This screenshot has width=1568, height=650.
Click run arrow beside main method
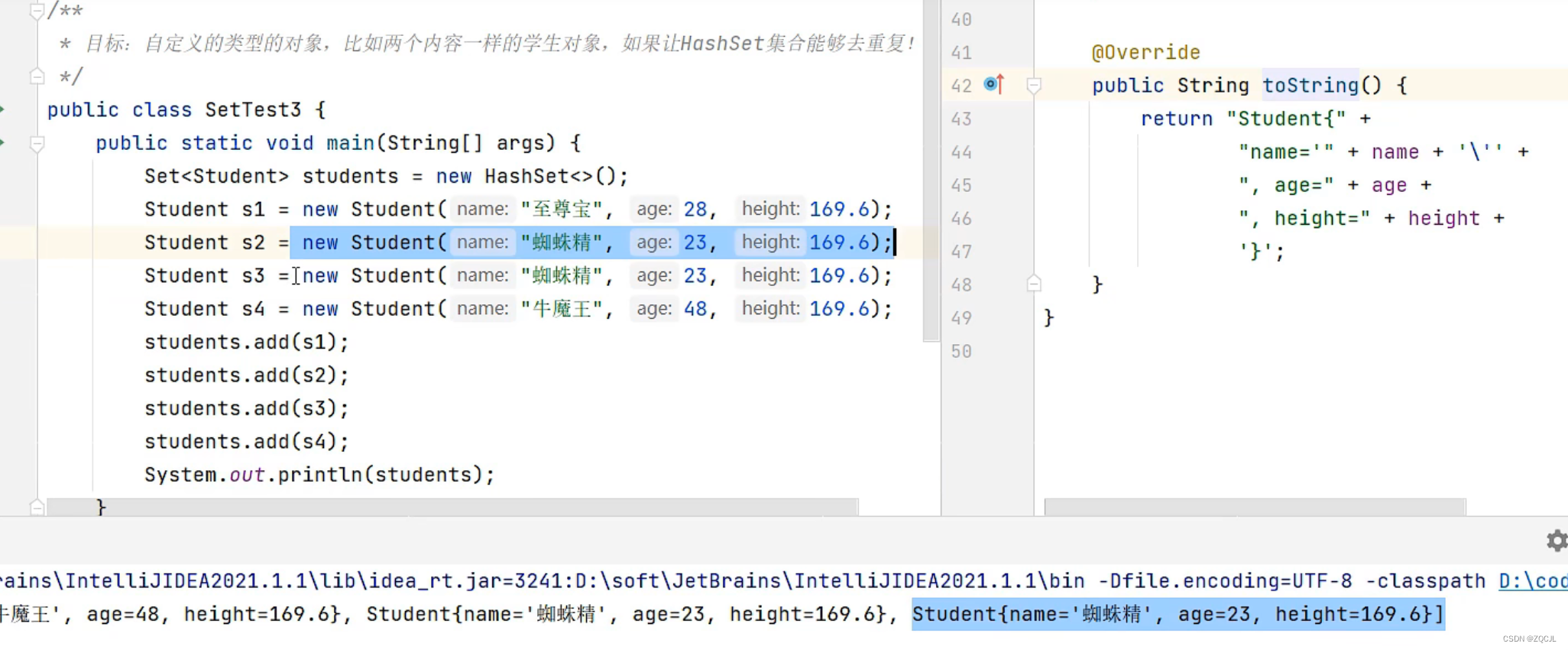coord(2,143)
